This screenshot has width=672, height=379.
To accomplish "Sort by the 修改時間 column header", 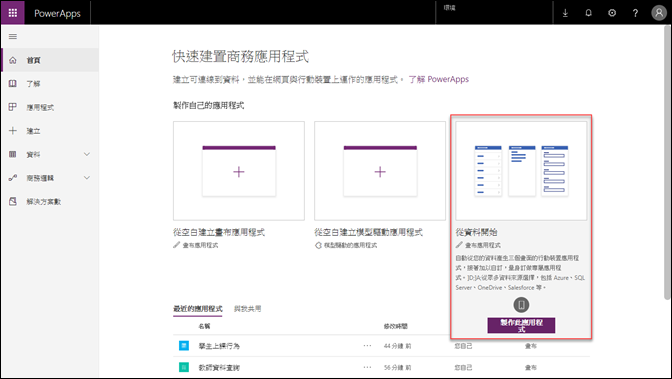I will click(x=396, y=326).
